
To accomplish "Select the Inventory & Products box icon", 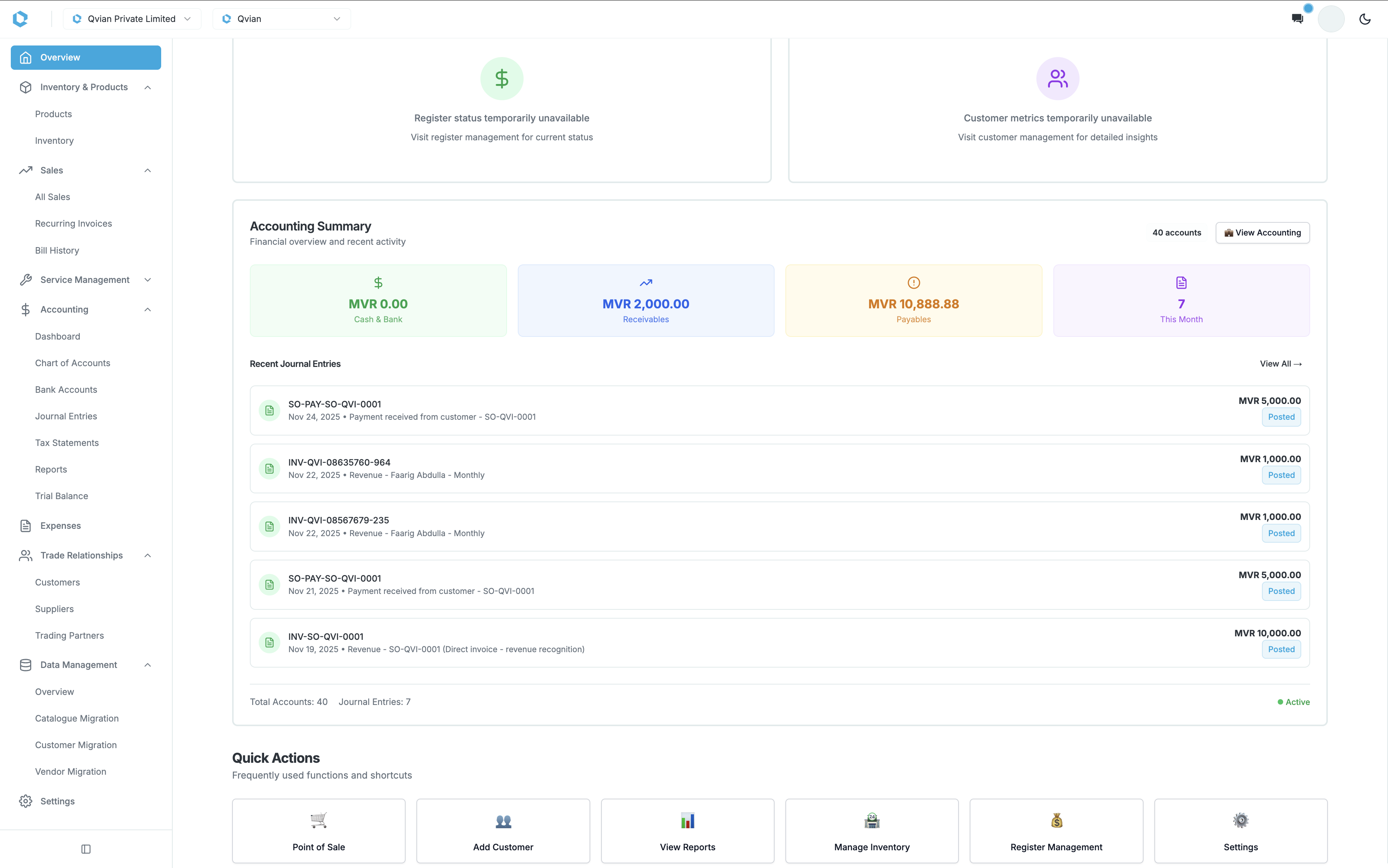I will pos(25,87).
